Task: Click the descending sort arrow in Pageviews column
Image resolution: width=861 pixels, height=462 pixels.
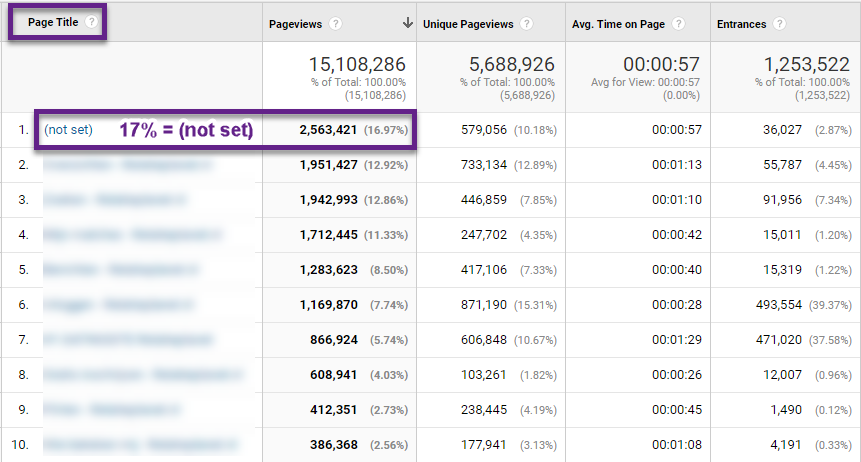Action: 407,23
